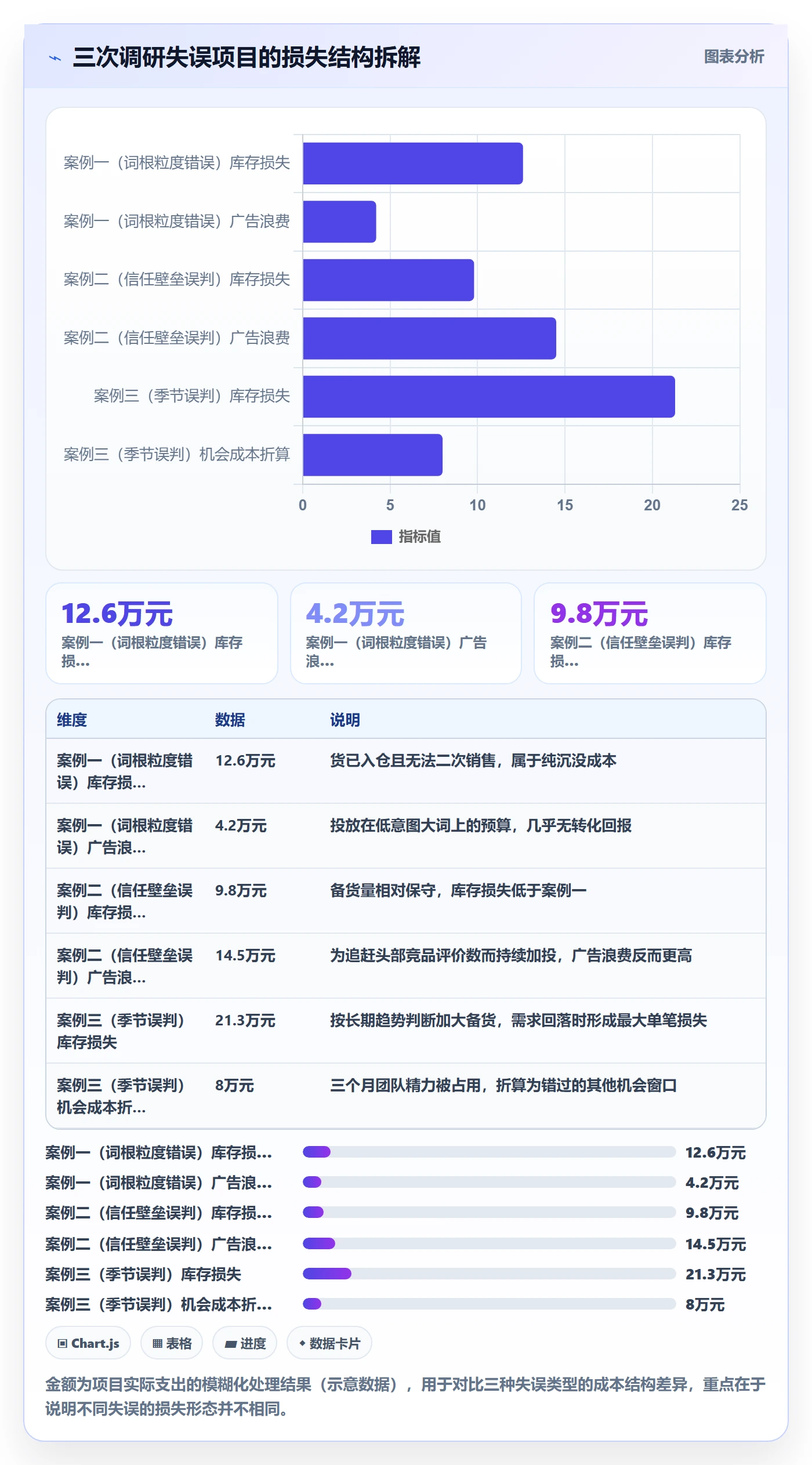Toggle the 指标值 legend color box
This screenshot has width=812, height=1465.
click(381, 537)
